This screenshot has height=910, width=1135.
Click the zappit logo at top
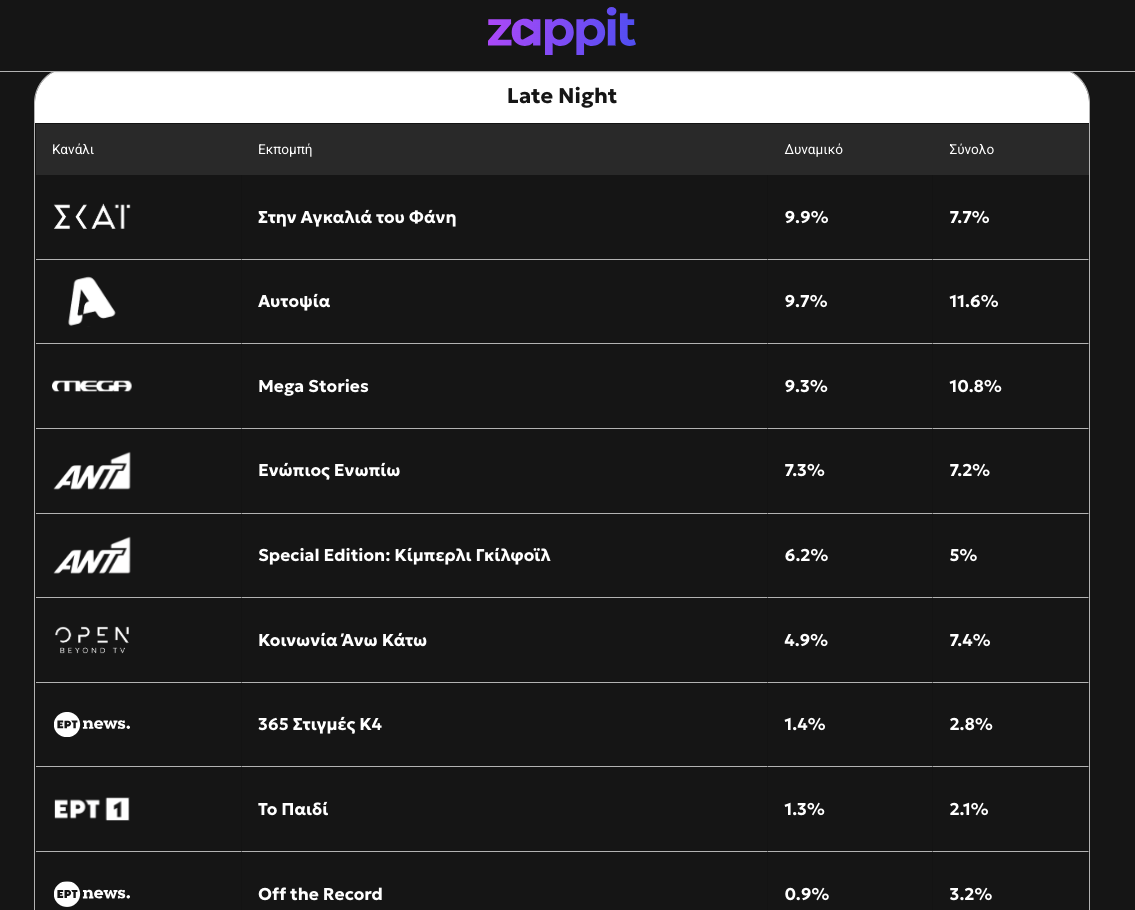[561, 33]
